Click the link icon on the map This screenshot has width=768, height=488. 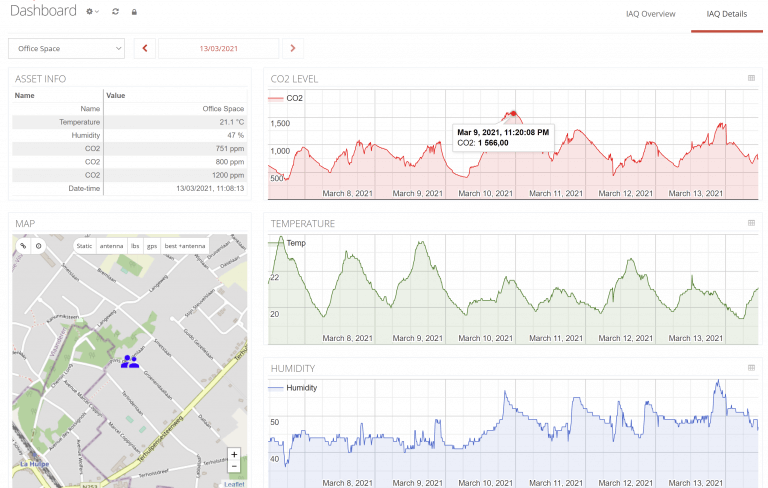pyautogui.click(x=23, y=246)
